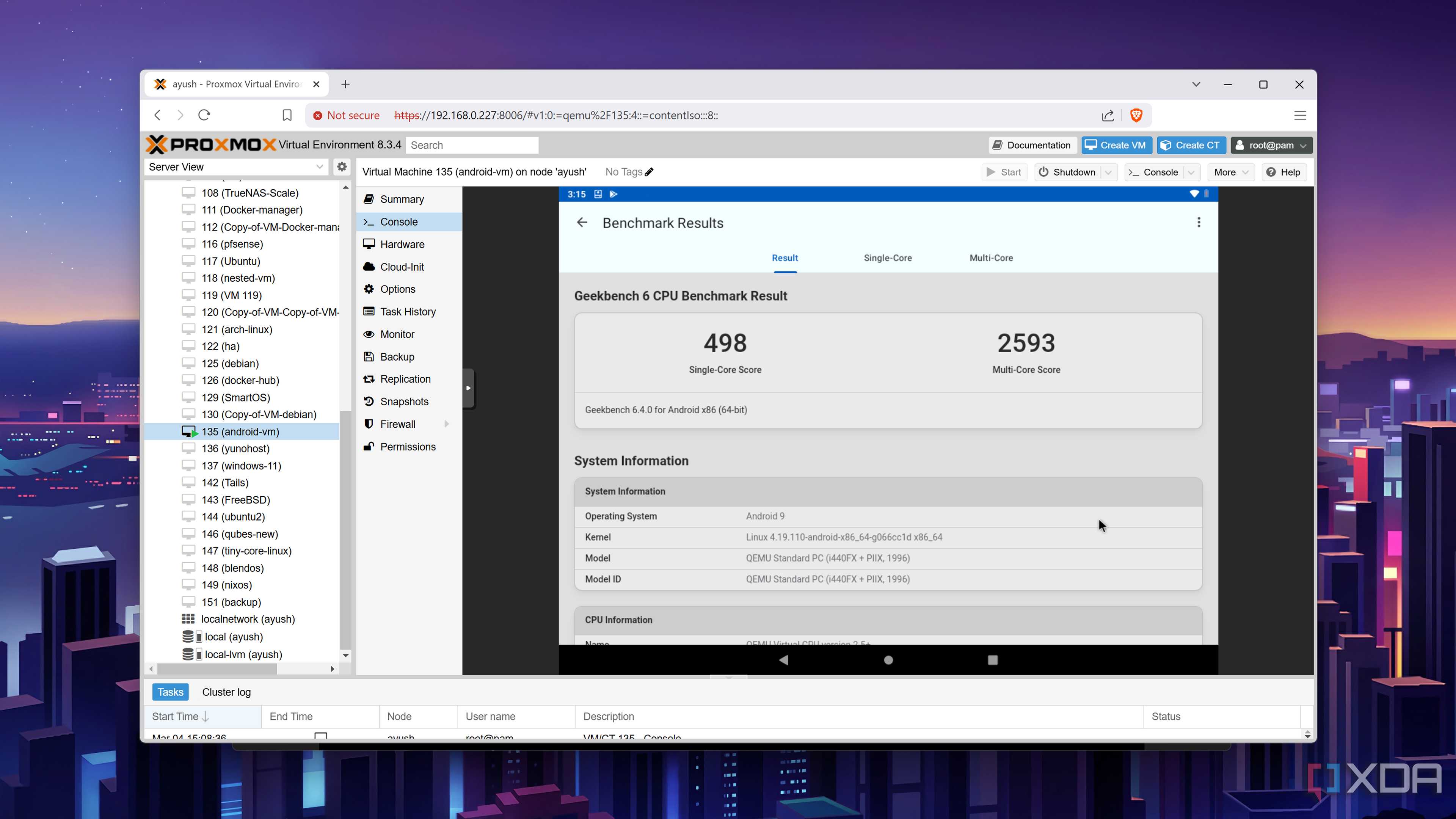Tap the Android recents square button
This screenshot has width=1456, height=819.
[x=993, y=660]
